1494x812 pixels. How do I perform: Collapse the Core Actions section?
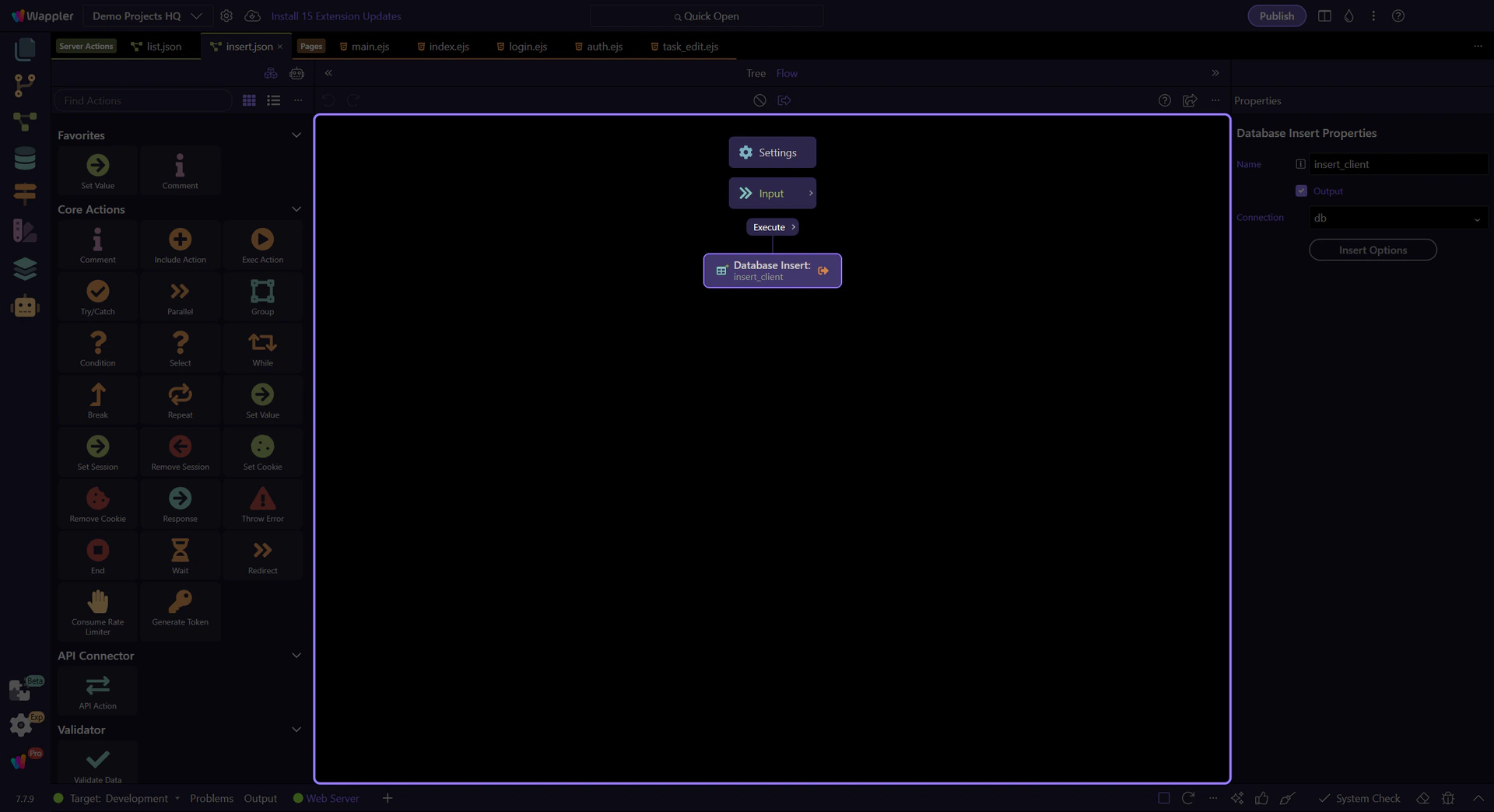point(296,209)
